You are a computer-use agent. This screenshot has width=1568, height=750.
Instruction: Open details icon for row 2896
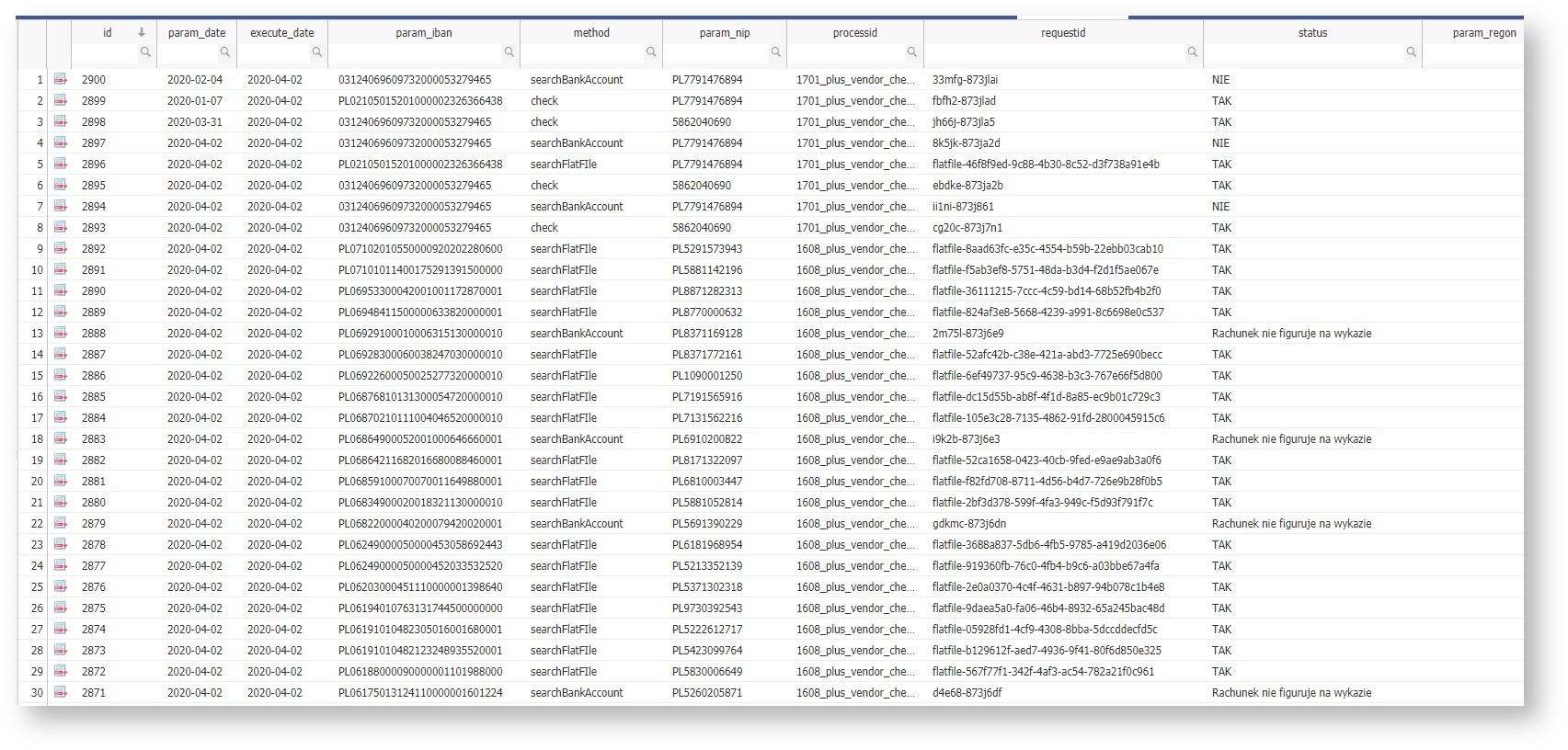[x=61, y=165]
